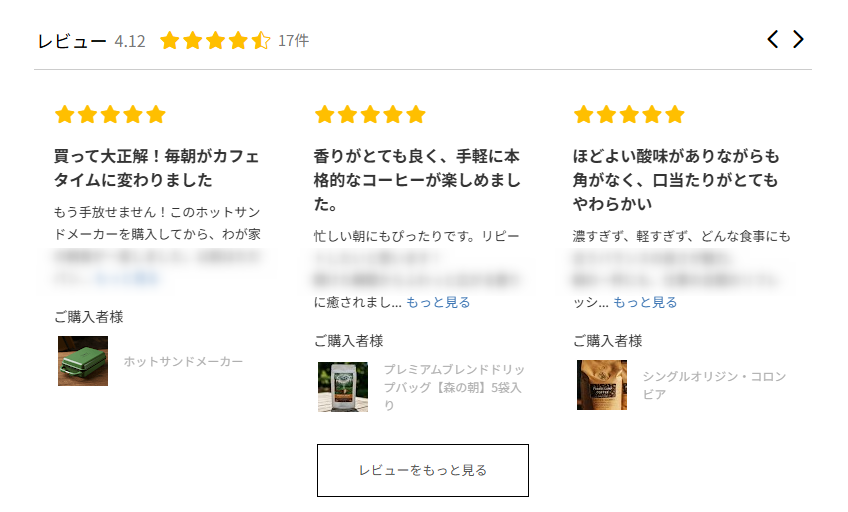Viewport: 848px width, 512px height.
Task: Open the 森の朝 drip bag thumbnail
Action: (x=343, y=387)
